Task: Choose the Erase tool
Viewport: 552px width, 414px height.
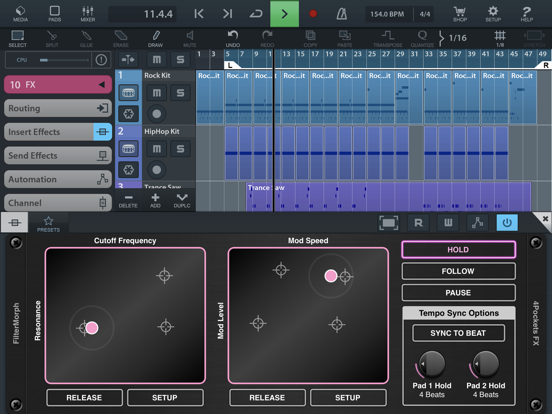Action: tap(121, 39)
